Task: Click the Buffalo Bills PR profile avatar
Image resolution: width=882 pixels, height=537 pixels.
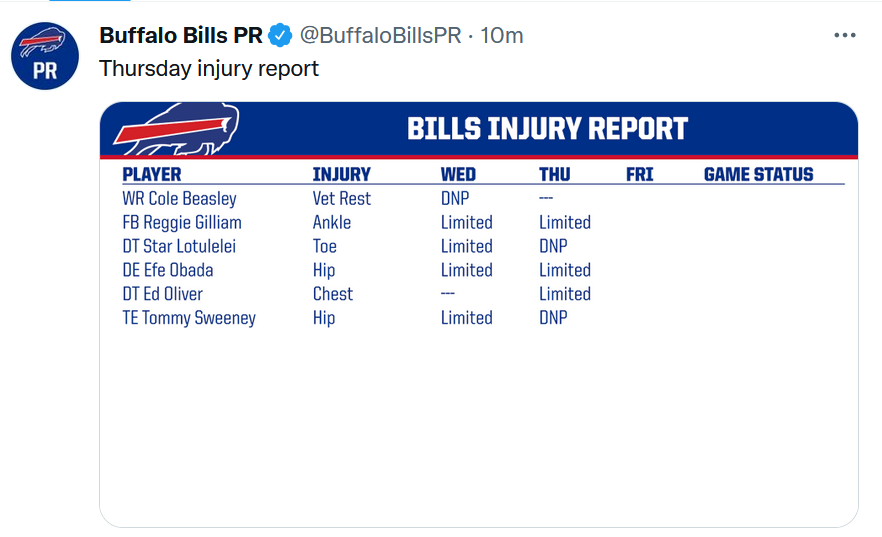Action: (x=45, y=56)
